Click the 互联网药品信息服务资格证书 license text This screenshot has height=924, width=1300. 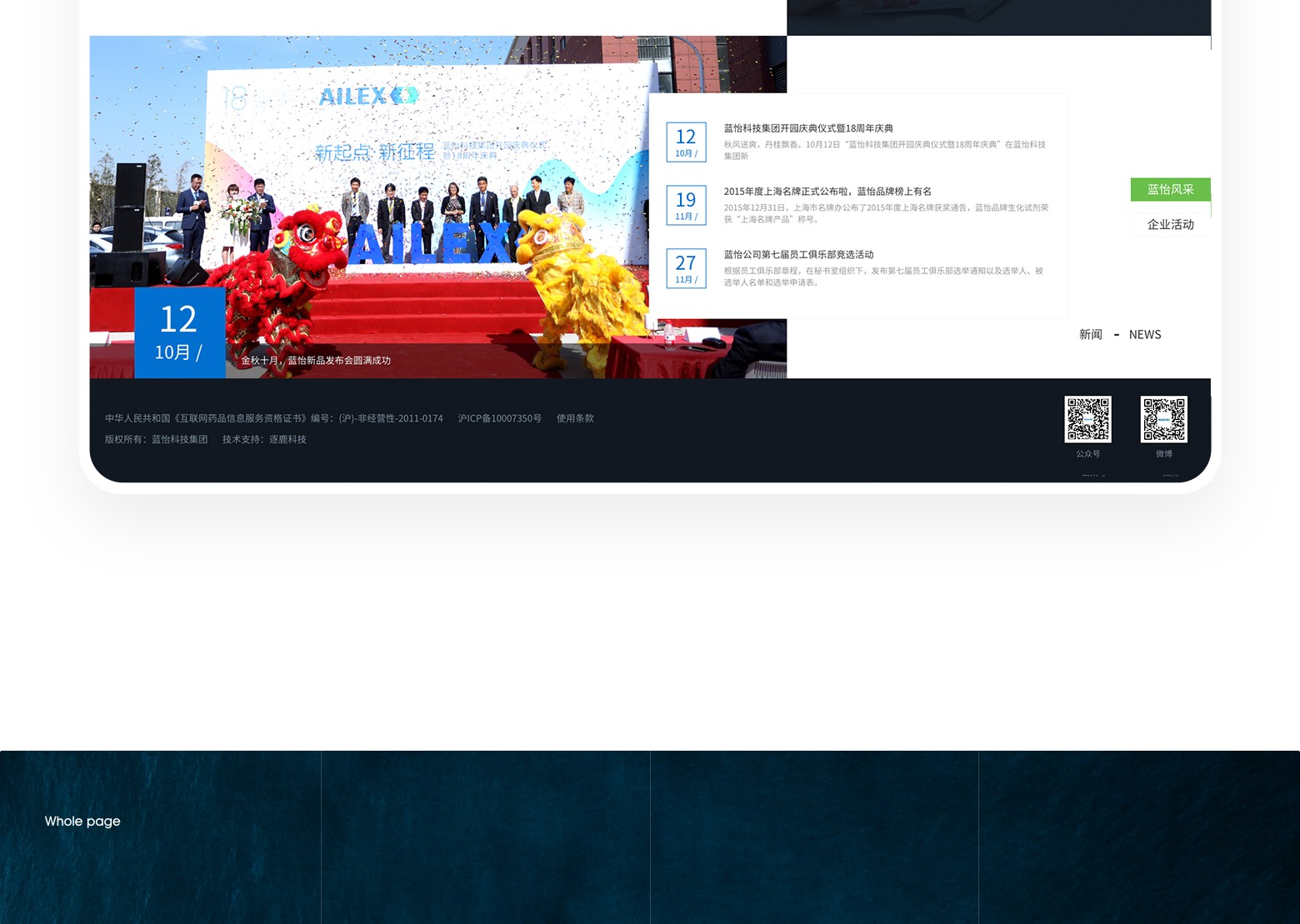click(273, 418)
